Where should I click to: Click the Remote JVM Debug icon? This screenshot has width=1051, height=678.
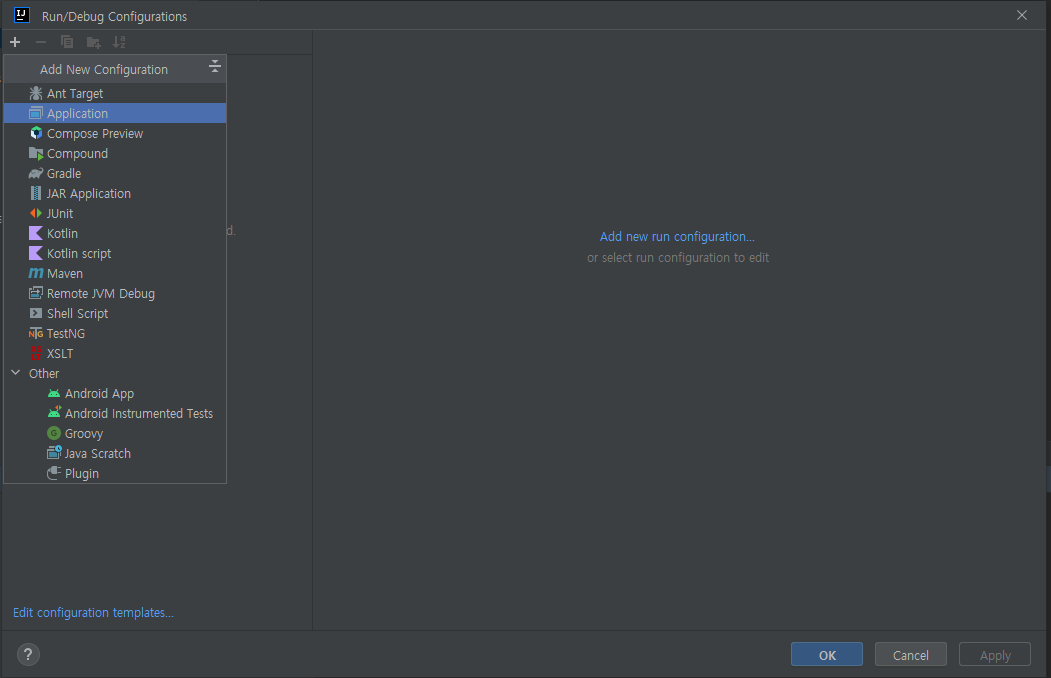point(36,293)
